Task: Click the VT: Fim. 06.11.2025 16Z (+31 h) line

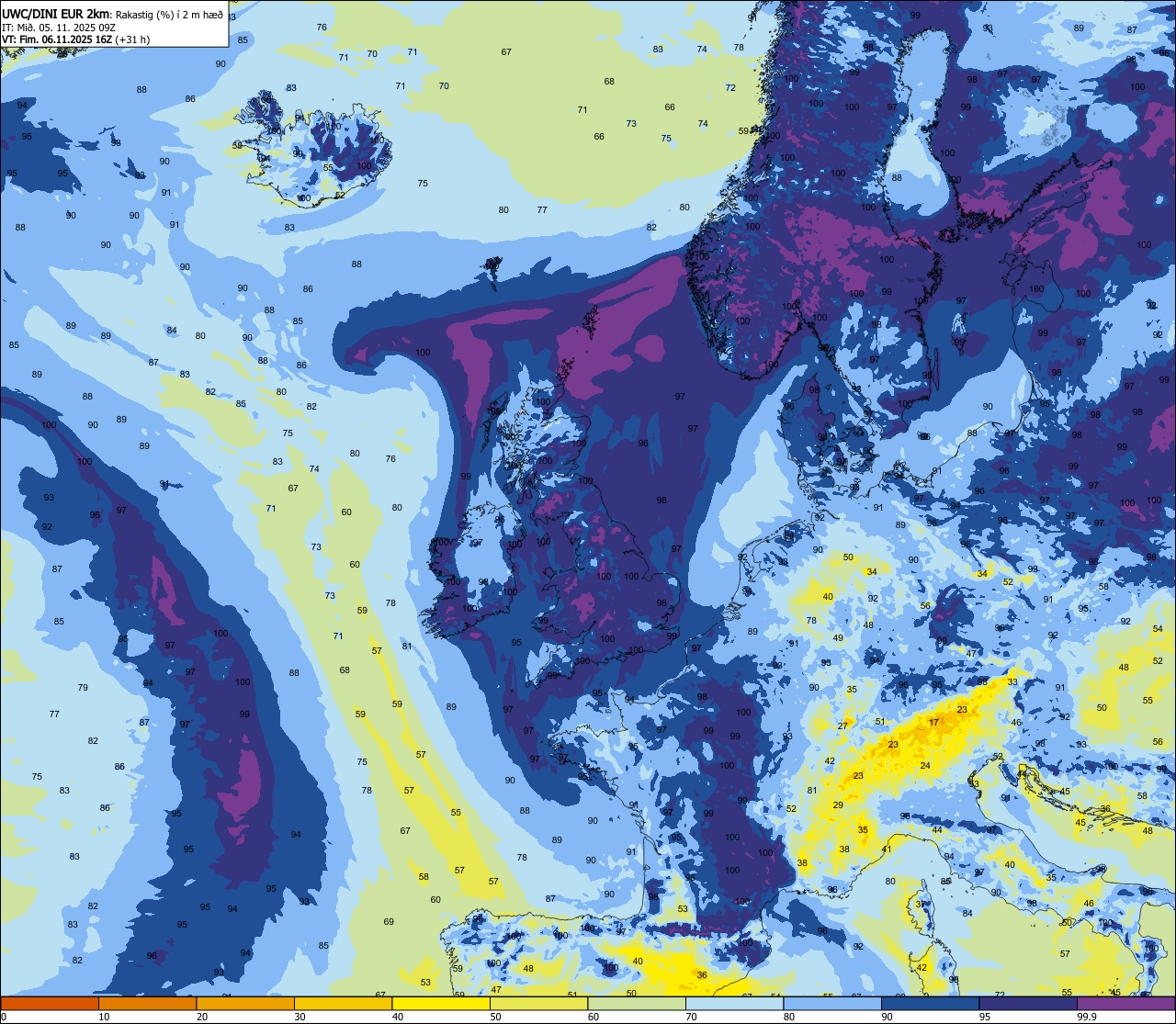Action: pyautogui.click(x=75, y=39)
